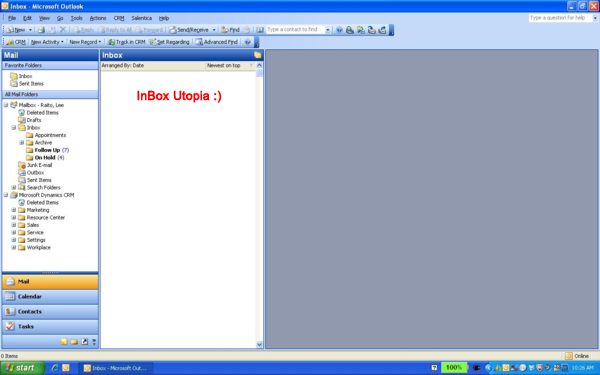Collapse the Mailbox - Raito, Lee tree
The image size is (600, 375).
click(x=6, y=105)
